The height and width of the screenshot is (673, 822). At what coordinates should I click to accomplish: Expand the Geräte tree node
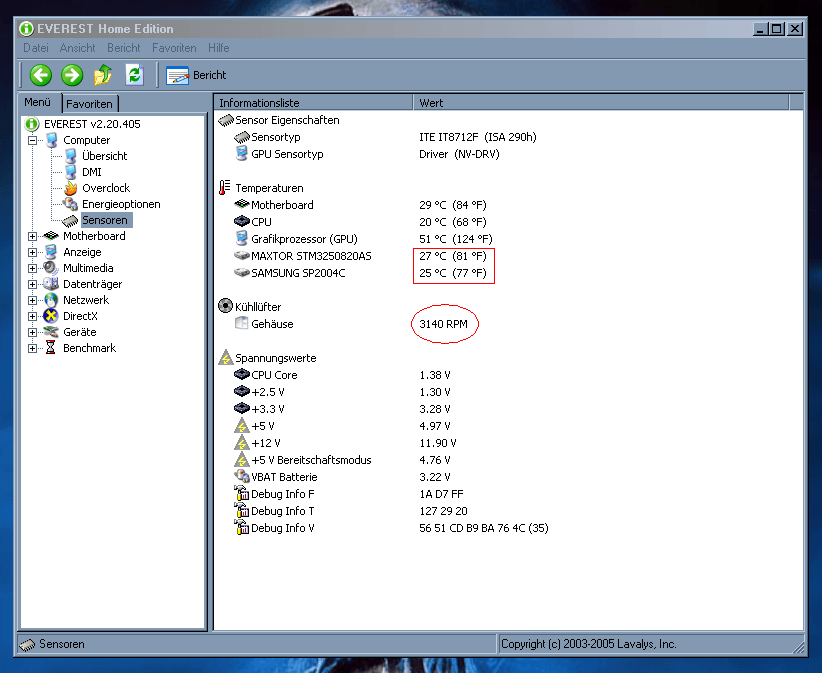33,332
